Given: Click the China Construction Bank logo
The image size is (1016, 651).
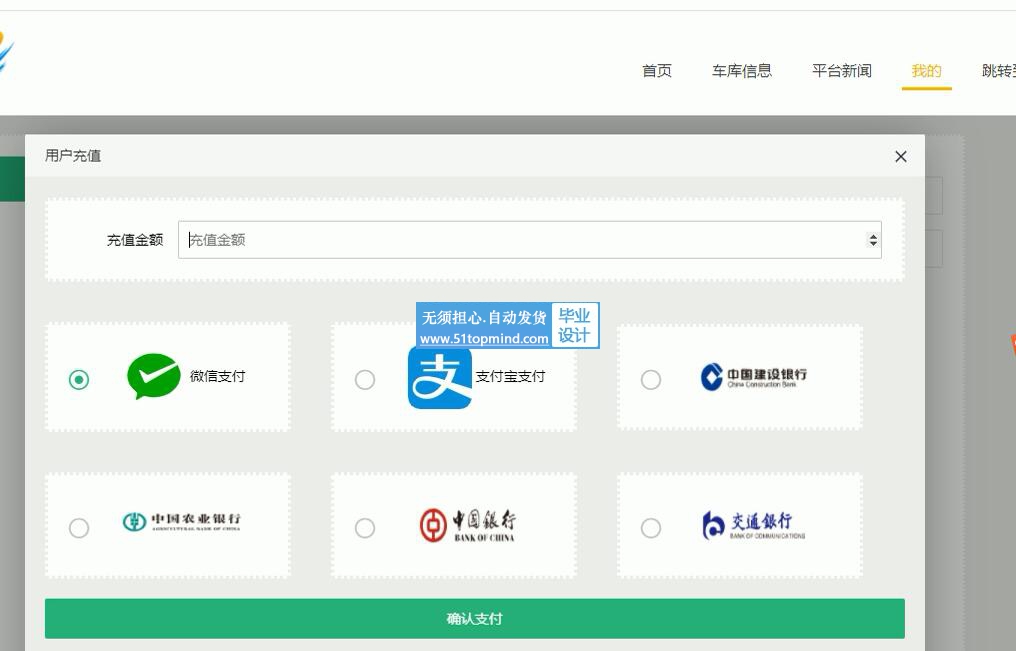Looking at the screenshot, I should [754, 376].
